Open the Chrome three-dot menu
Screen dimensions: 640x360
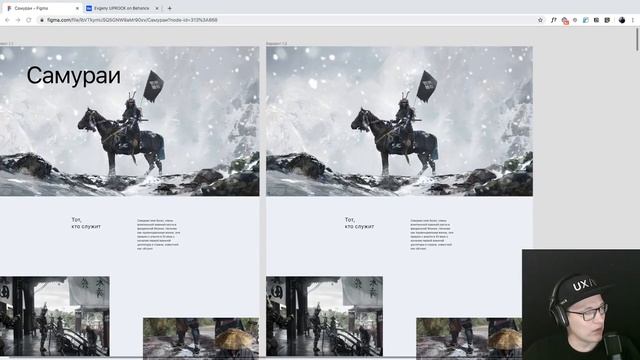click(633, 20)
